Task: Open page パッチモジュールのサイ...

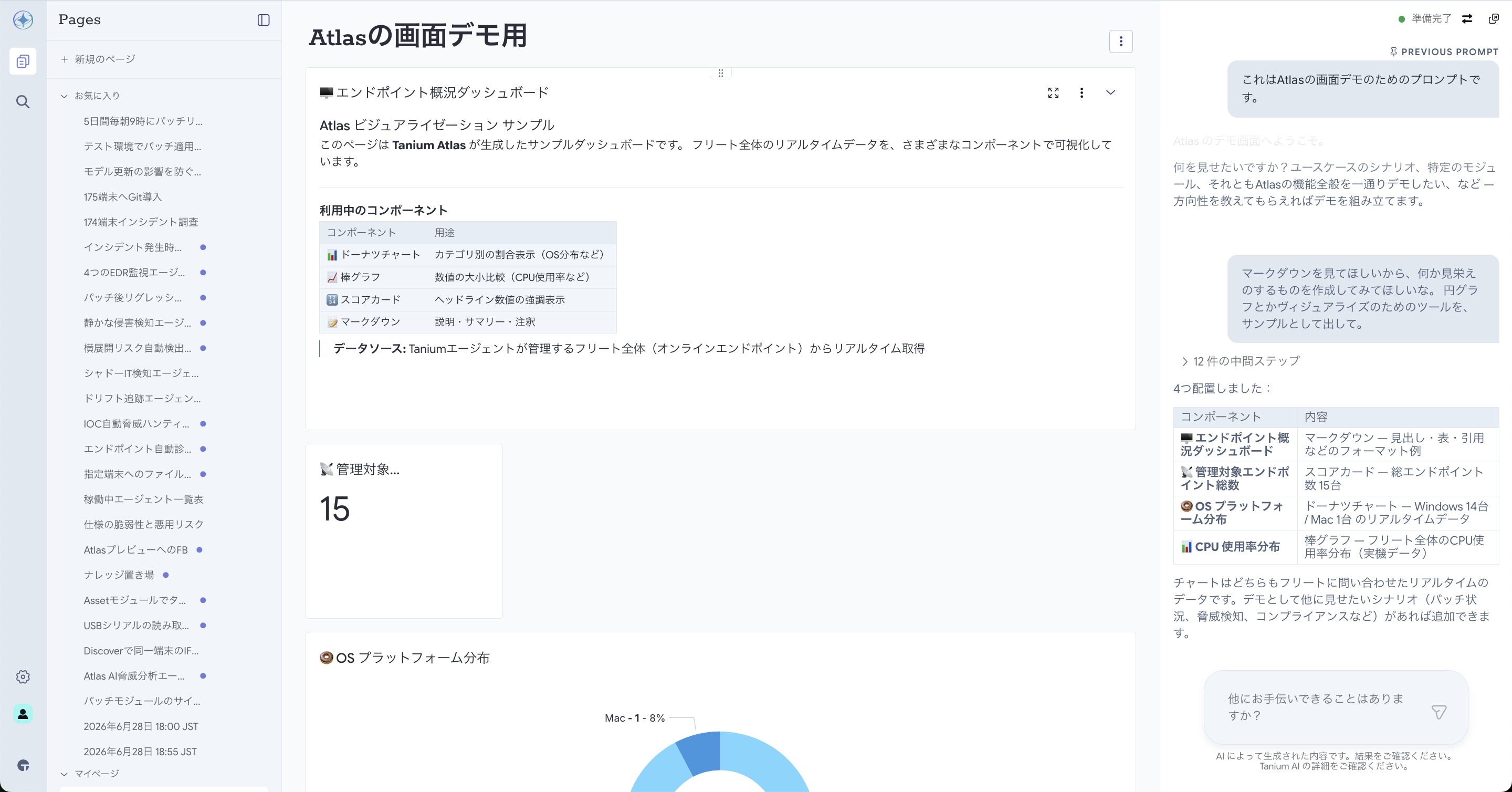Action: (142, 701)
